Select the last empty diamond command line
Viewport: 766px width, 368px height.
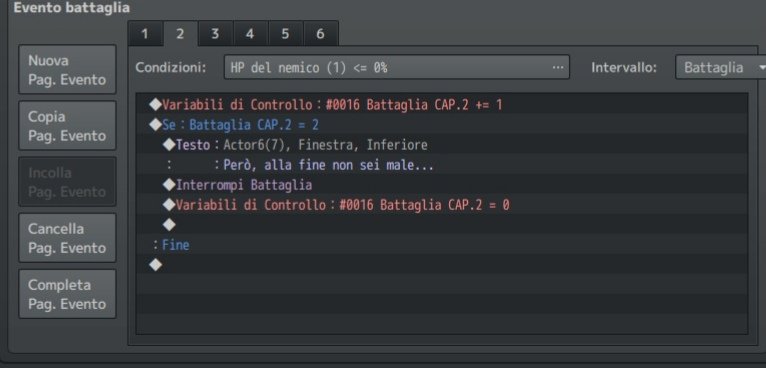pos(442,265)
